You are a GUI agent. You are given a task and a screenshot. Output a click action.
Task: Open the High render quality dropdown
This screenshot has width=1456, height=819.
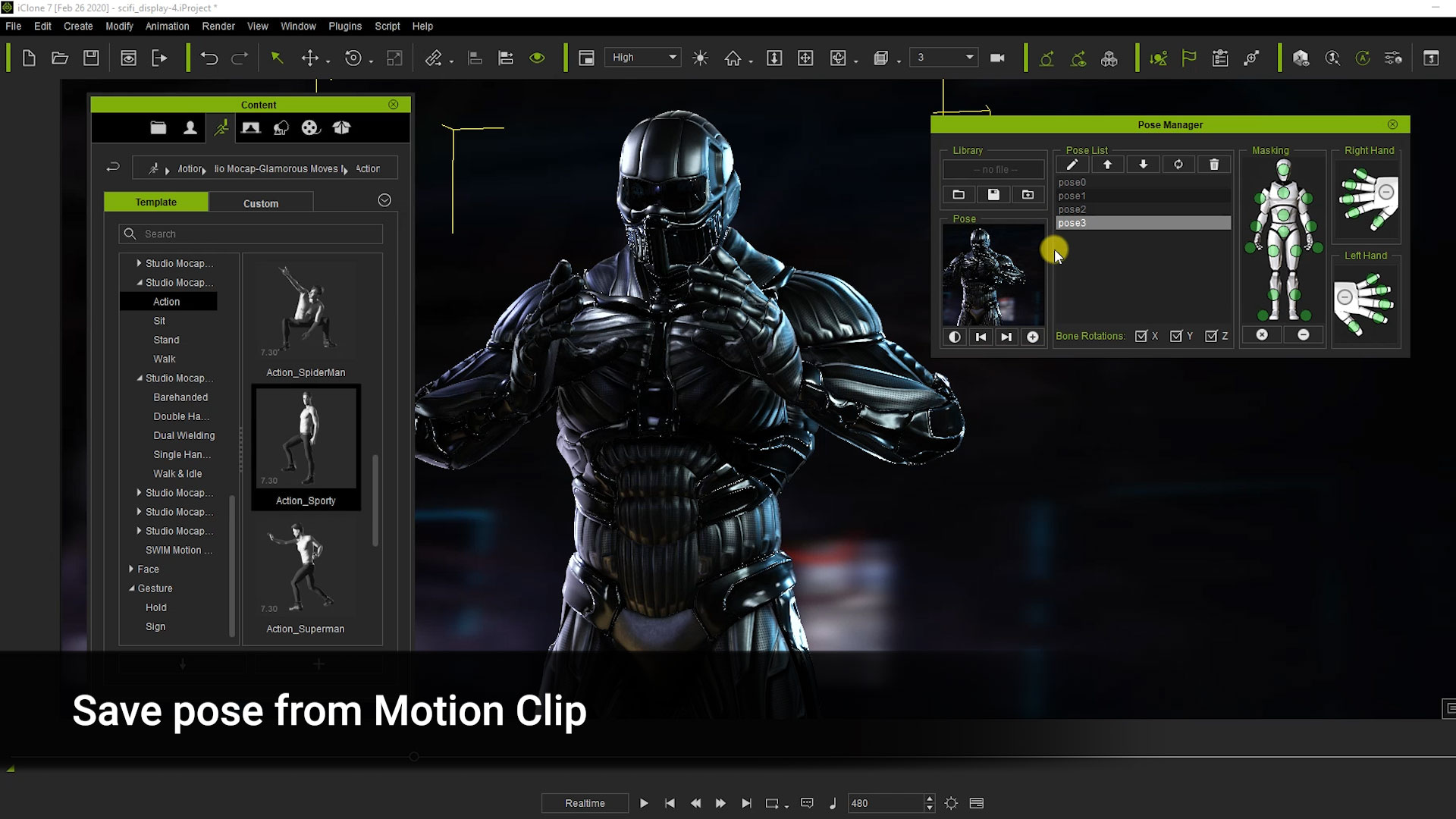(x=642, y=58)
